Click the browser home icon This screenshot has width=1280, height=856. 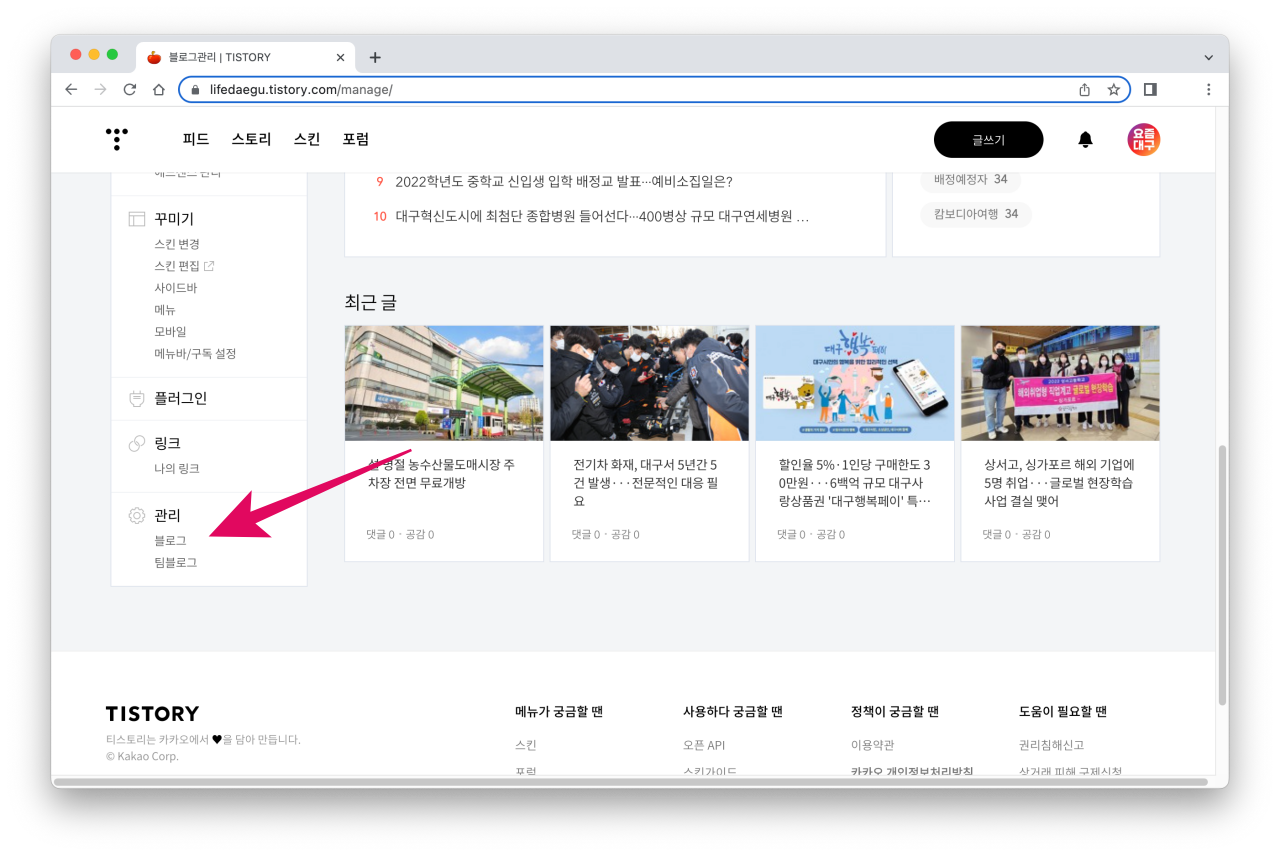[x=159, y=89]
